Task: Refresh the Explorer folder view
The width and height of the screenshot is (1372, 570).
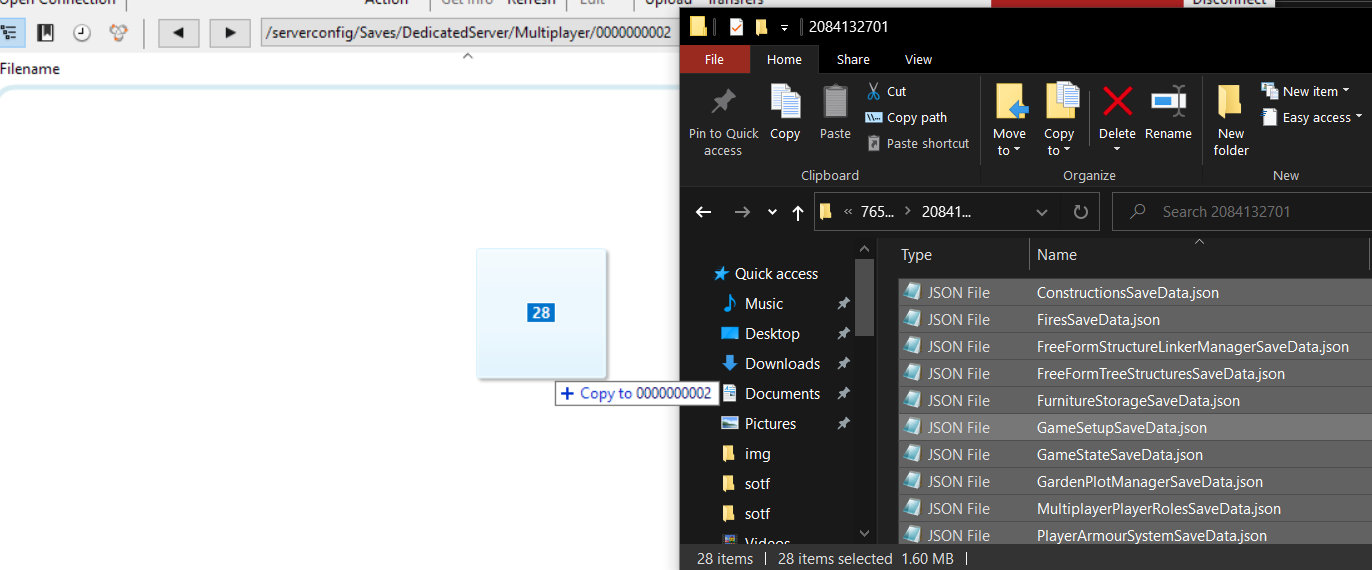Action: point(1080,212)
